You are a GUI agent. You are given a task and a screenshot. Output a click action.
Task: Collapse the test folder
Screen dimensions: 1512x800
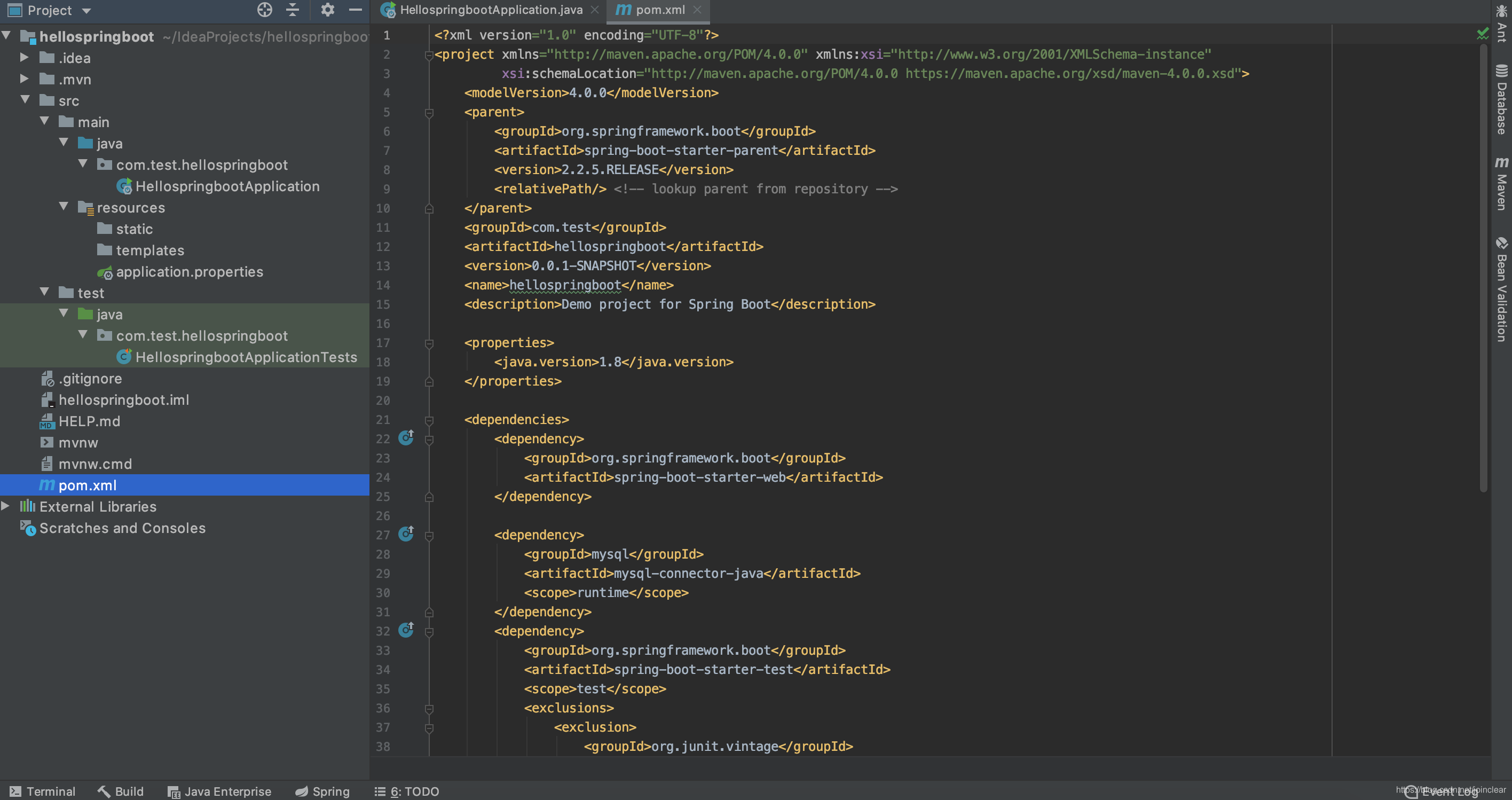45,292
